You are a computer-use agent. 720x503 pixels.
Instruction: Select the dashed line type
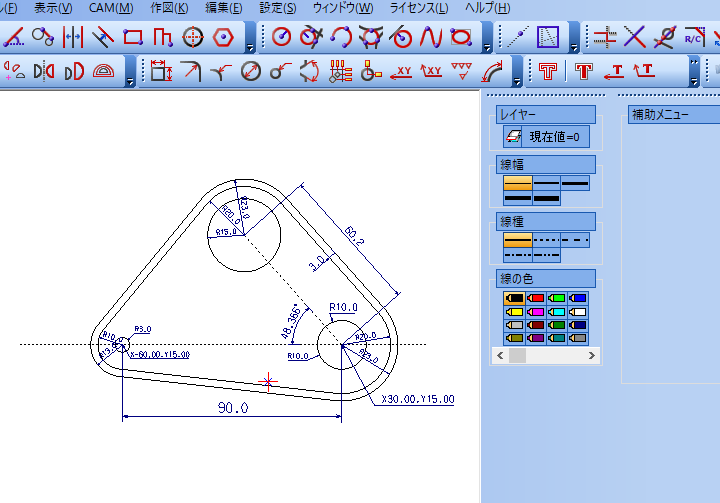coord(575,241)
